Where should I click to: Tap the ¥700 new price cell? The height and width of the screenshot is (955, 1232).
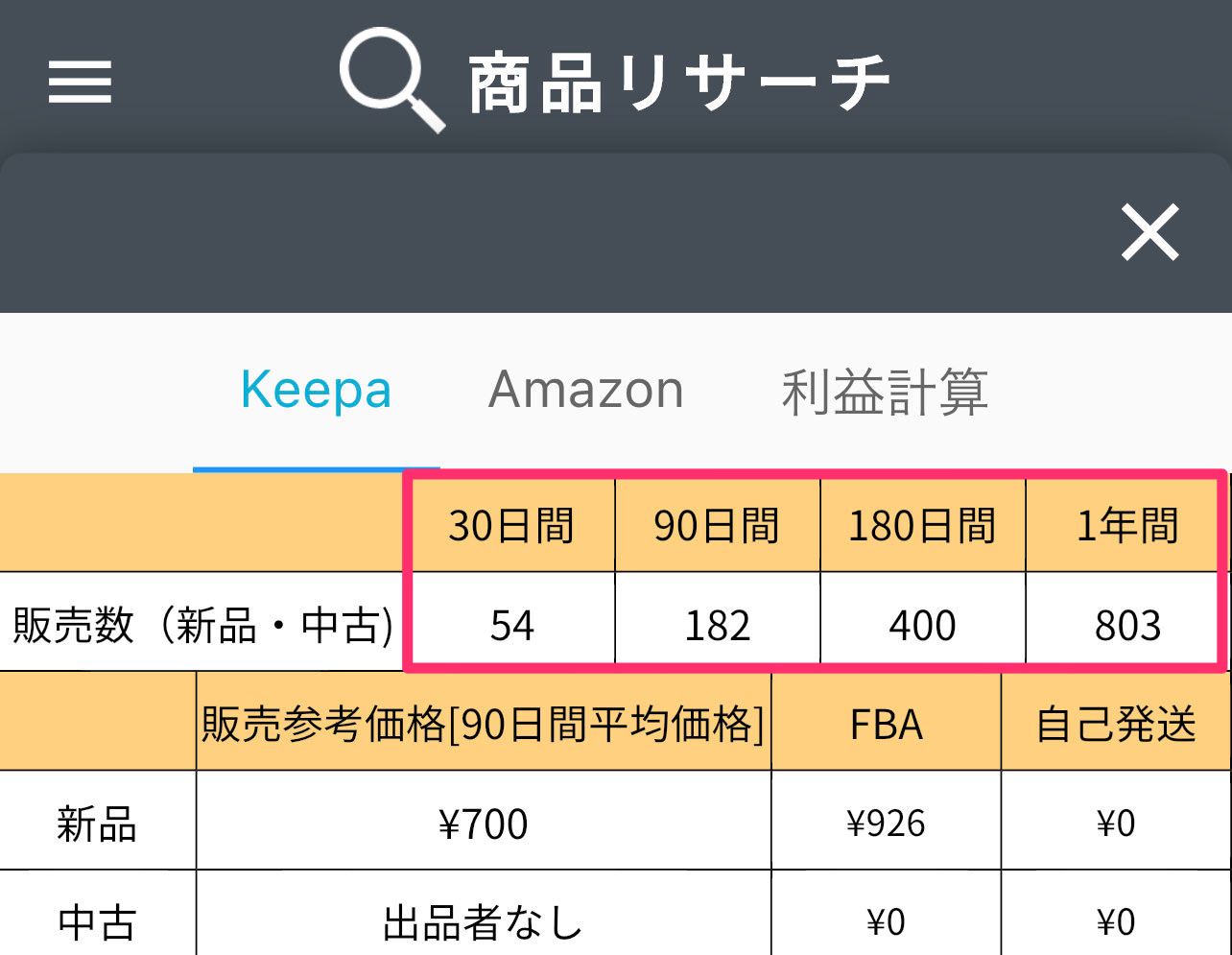[483, 824]
